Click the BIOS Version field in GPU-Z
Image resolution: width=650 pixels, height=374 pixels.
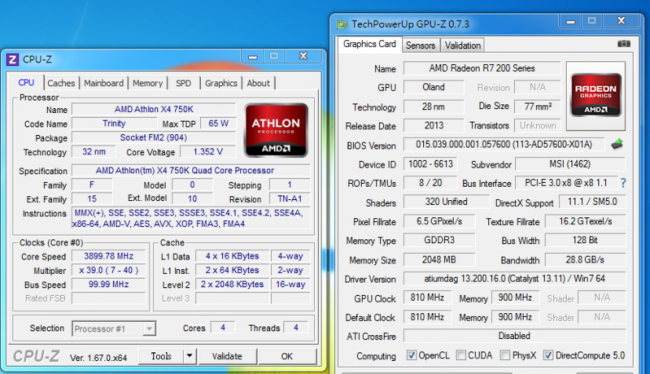pyautogui.click(x=504, y=144)
